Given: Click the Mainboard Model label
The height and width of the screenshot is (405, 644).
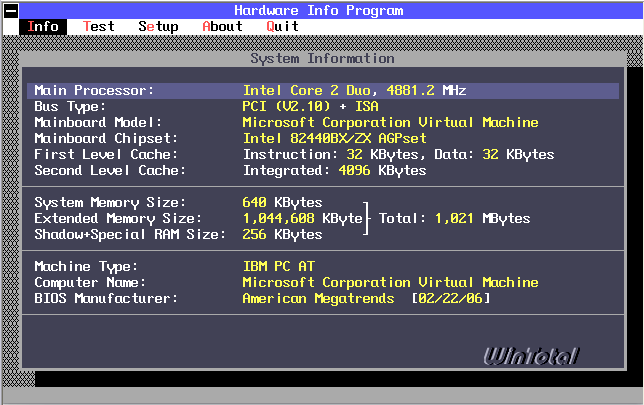Looking at the screenshot, I should click(x=98, y=122).
